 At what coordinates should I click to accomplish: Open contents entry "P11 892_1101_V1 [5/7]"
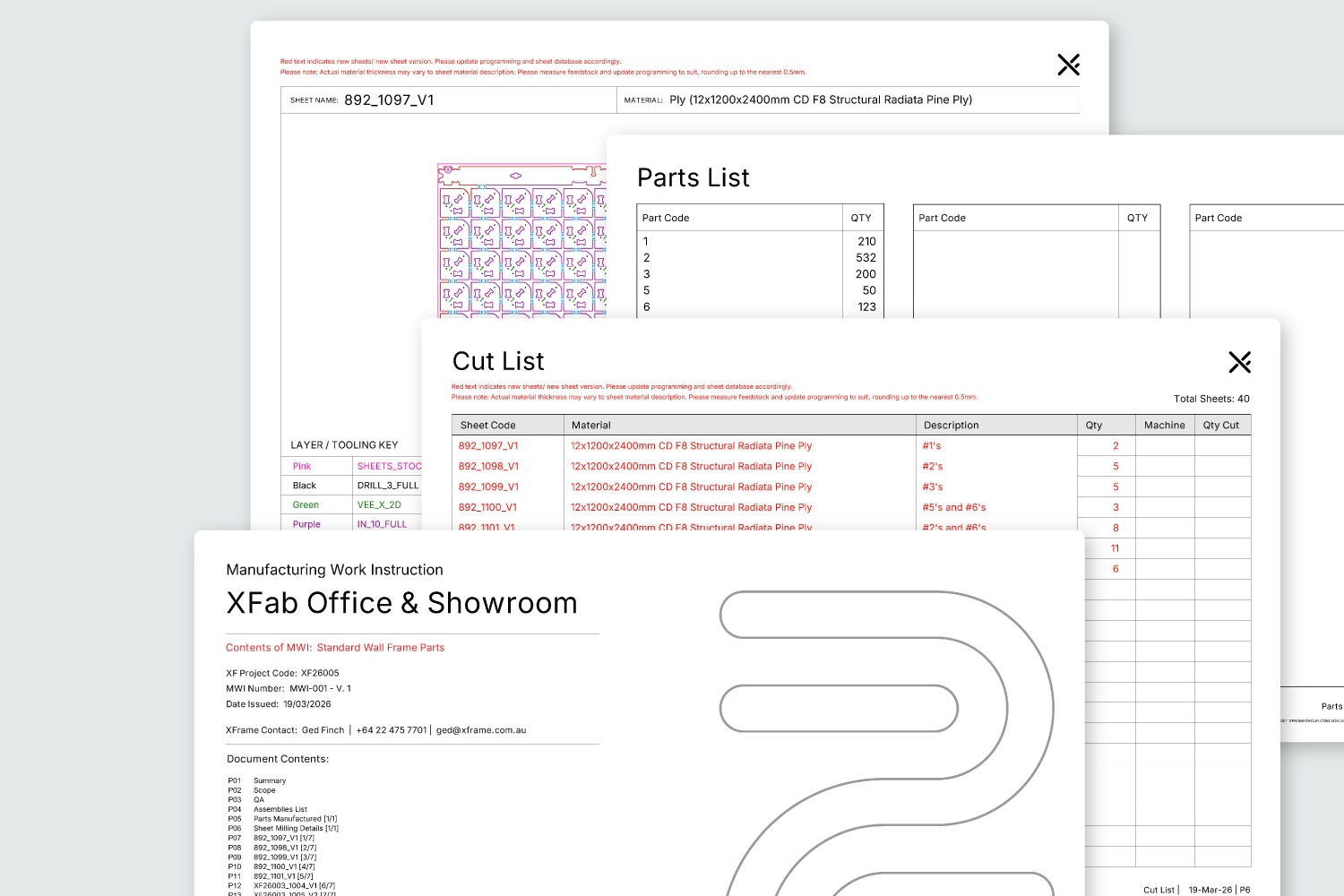click(x=271, y=876)
